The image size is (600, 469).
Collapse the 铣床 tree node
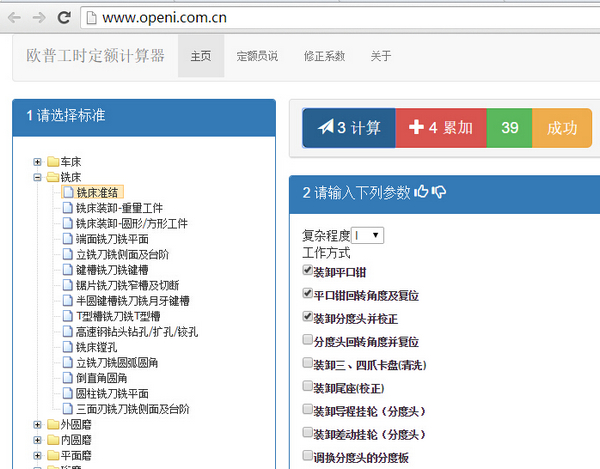37,177
